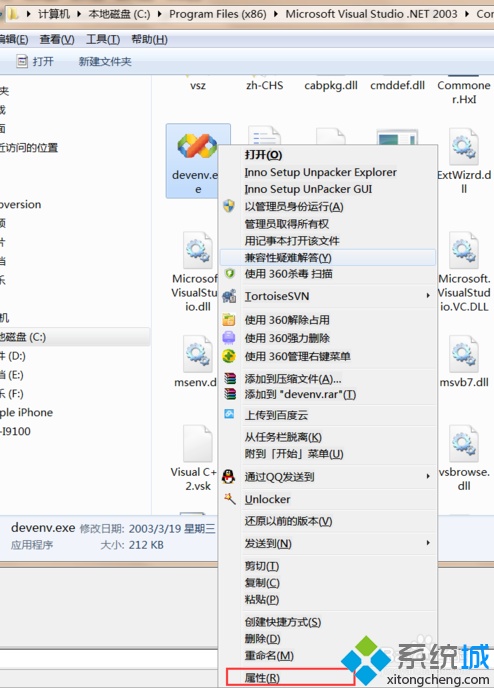Select the (D:) drive in navigation pane
The image size is (494, 690).
[x=12, y=356]
